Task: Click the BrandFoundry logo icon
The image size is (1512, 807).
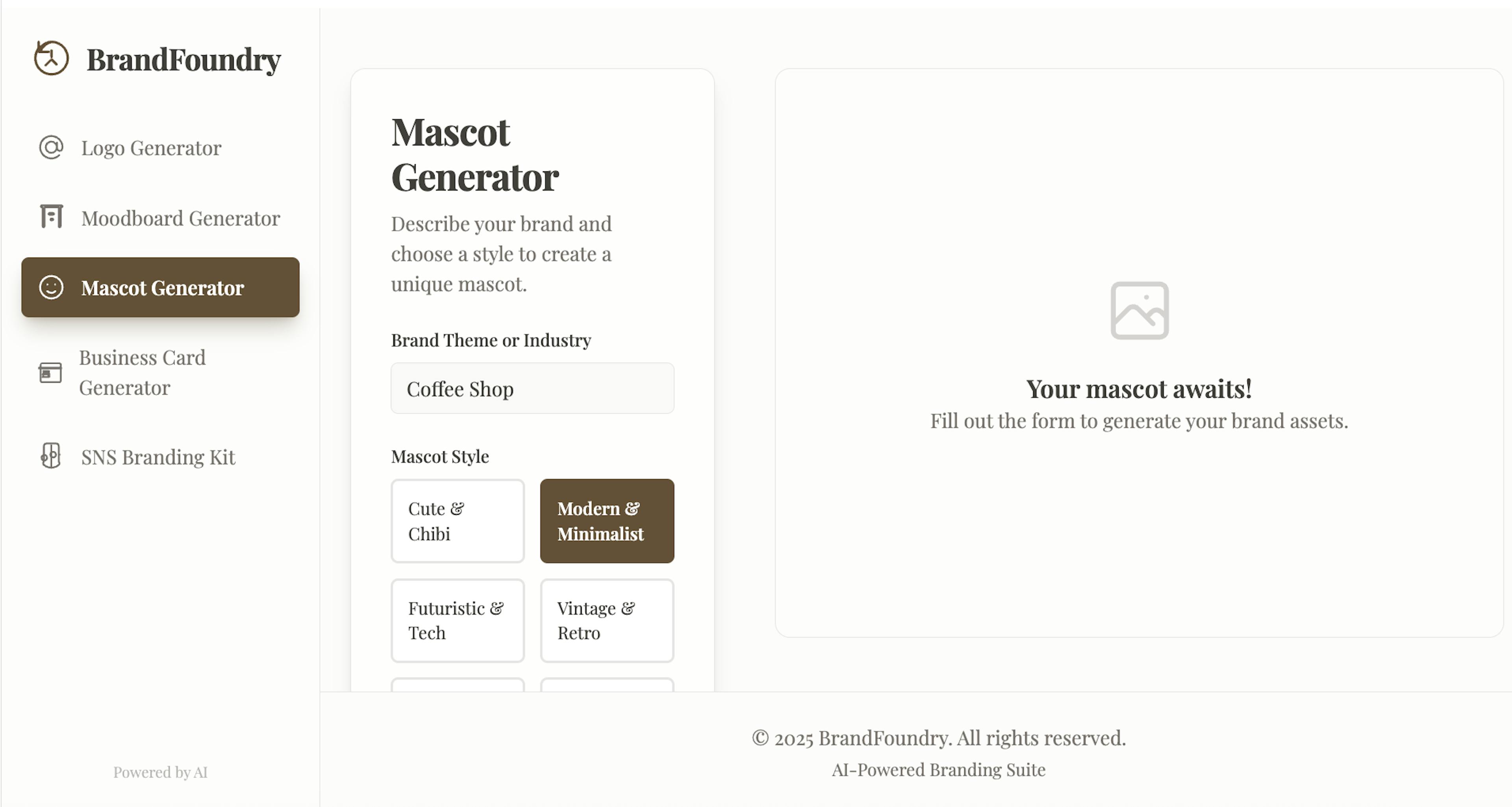Action: click(x=51, y=58)
